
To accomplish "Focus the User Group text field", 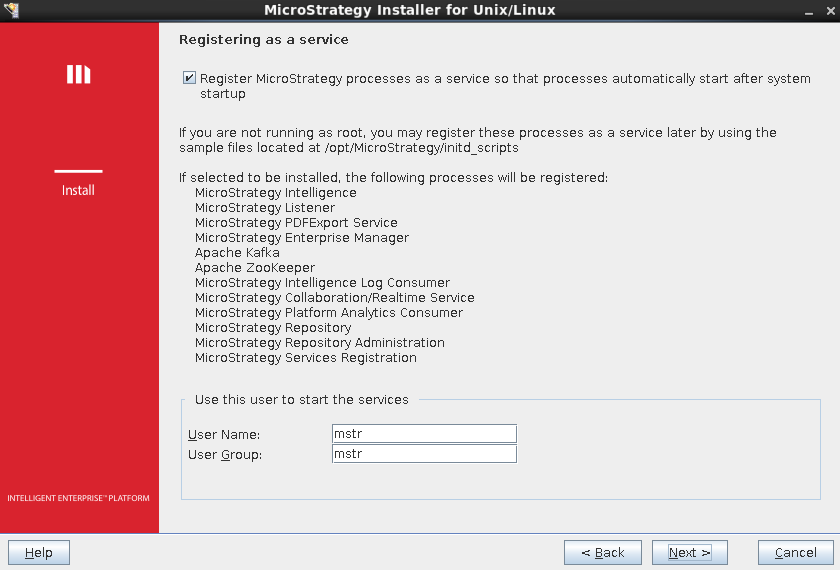I will coord(424,454).
